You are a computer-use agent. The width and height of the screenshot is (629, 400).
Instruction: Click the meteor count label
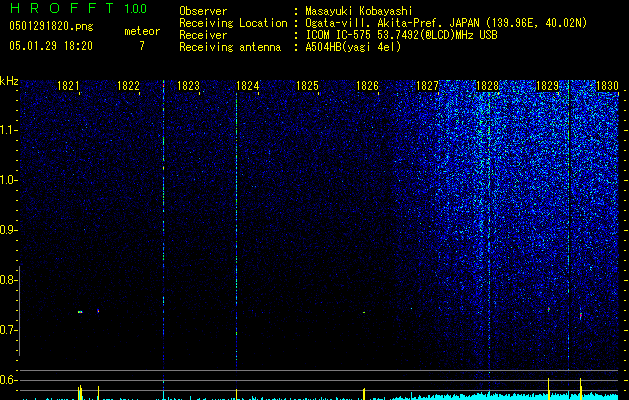pos(142,31)
